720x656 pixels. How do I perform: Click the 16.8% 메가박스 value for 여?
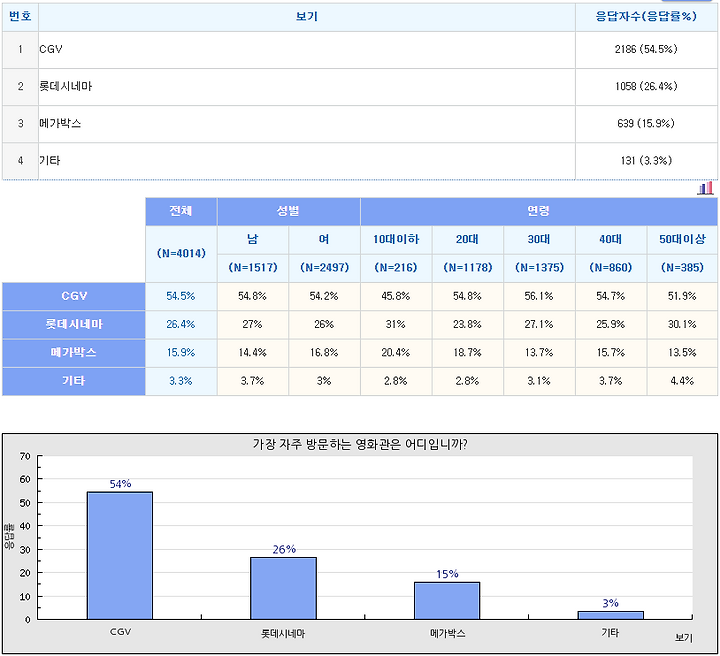point(324,353)
